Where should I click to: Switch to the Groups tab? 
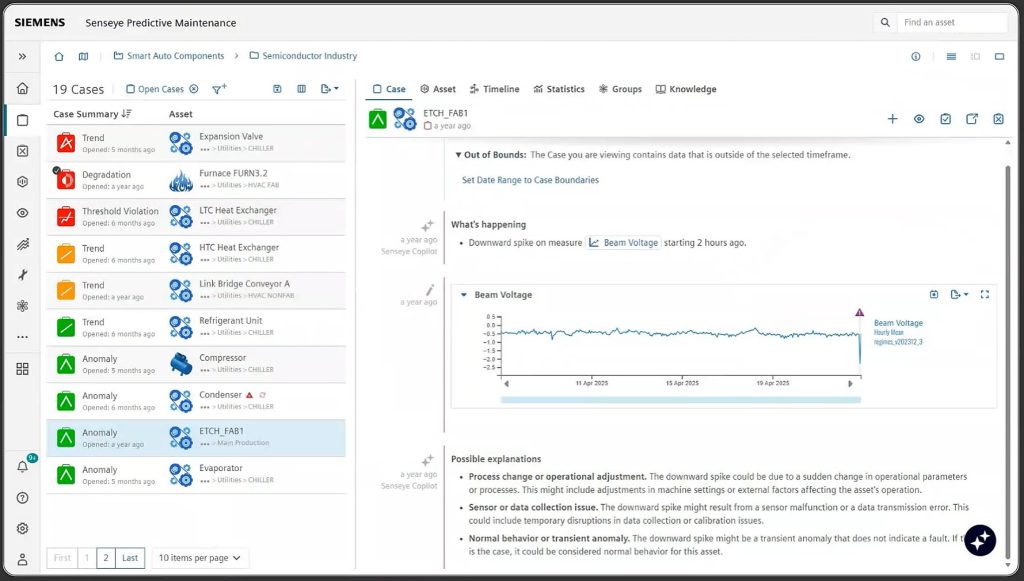click(620, 89)
